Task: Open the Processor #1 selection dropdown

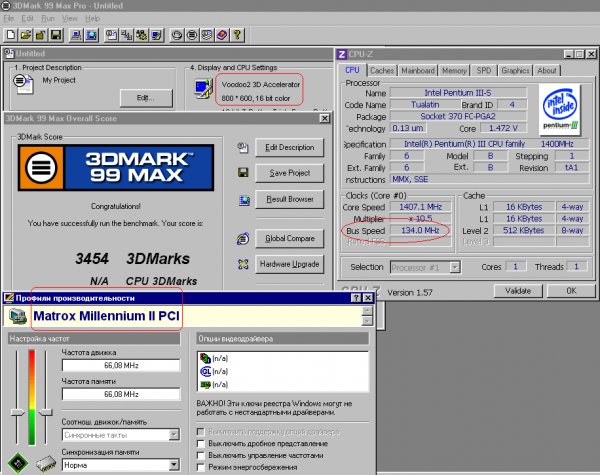Action: coord(455,267)
